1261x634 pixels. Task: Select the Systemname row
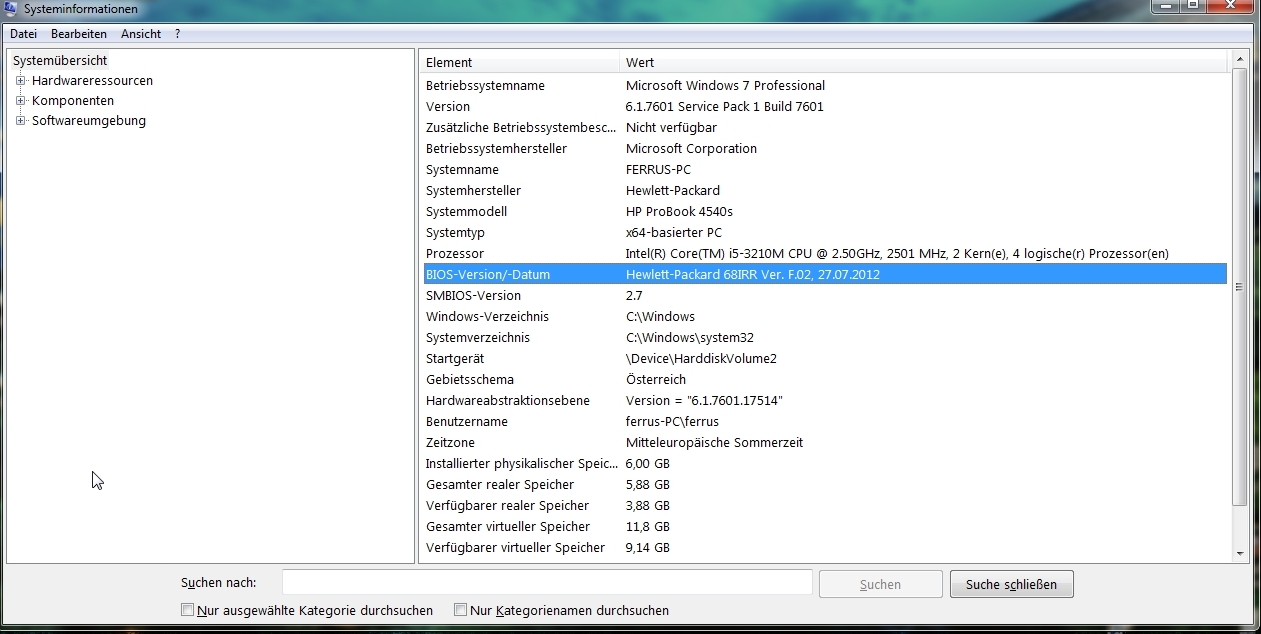(x=823, y=170)
